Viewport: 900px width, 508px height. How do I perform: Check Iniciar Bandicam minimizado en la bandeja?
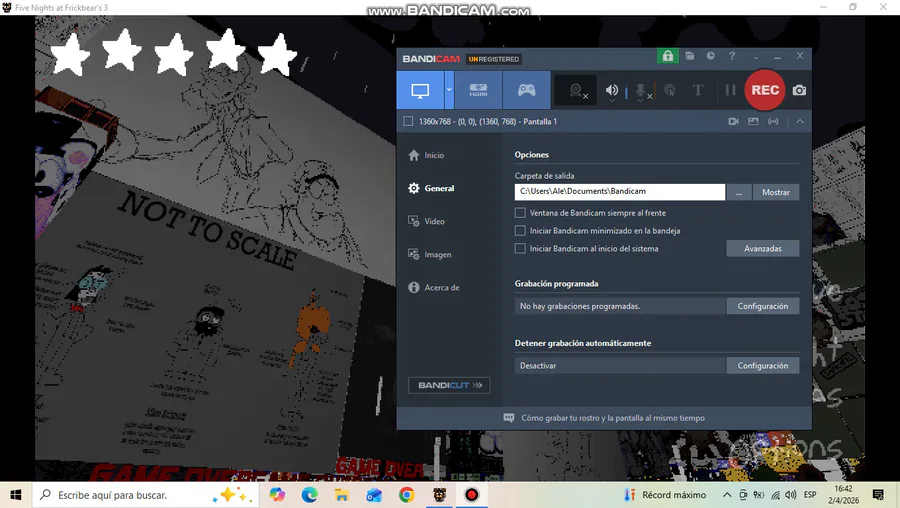(x=520, y=231)
